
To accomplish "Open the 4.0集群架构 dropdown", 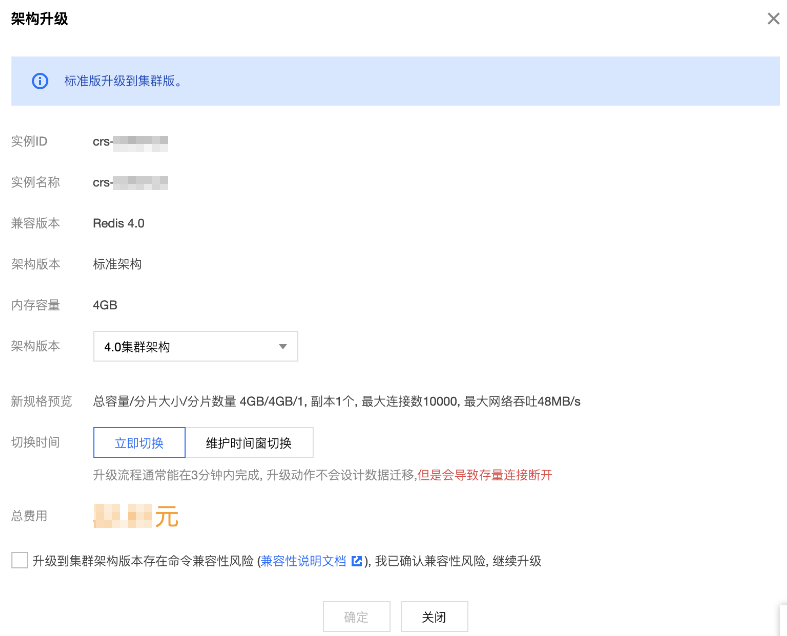I will pyautogui.click(x=195, y=346).
